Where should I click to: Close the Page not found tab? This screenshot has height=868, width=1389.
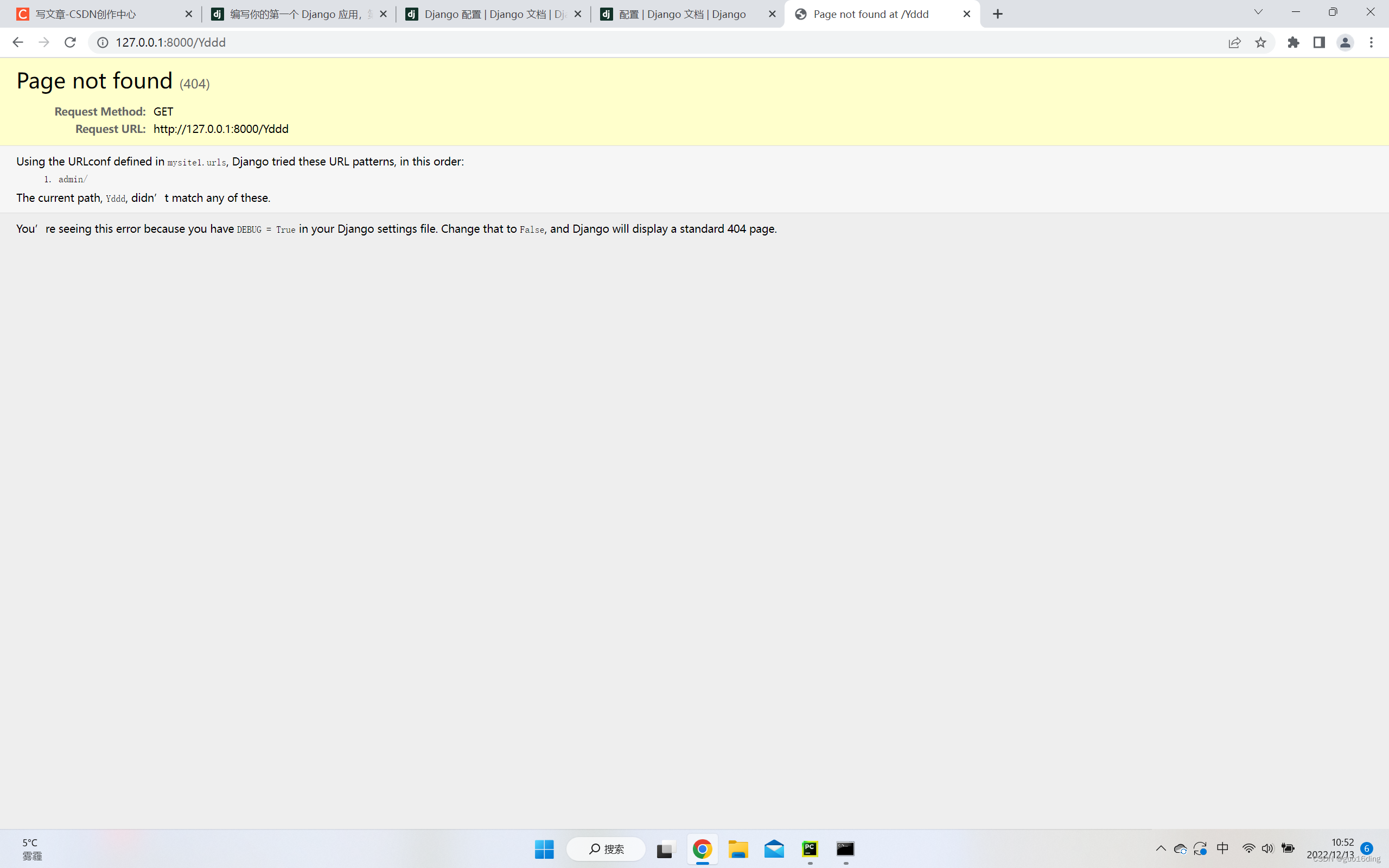[x=966, y=14]
